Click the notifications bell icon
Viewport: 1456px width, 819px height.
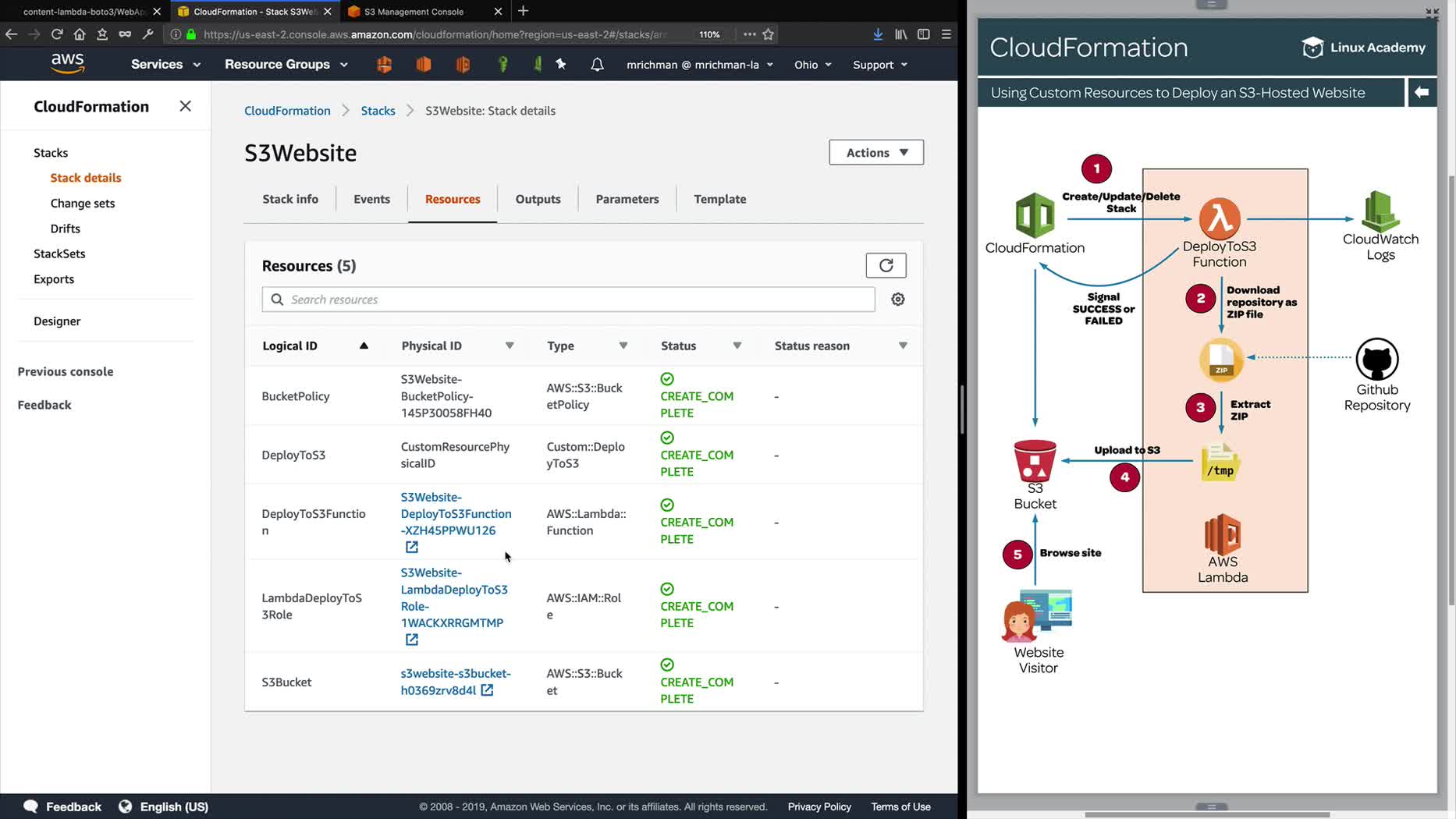pos(597,65)
